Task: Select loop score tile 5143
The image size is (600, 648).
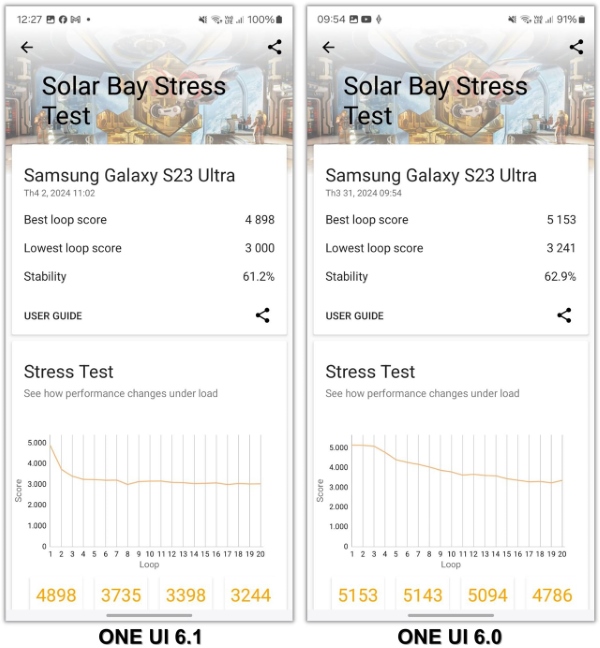Action: (x=422, y=595)
